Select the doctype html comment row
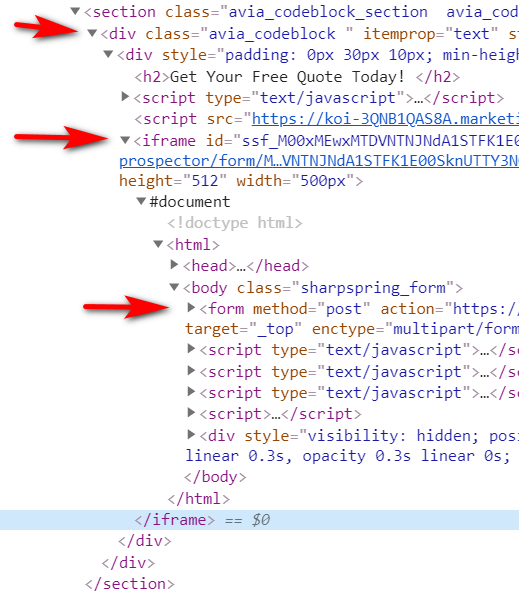Screen dimensions: 519x591 (x=235, y=223)
